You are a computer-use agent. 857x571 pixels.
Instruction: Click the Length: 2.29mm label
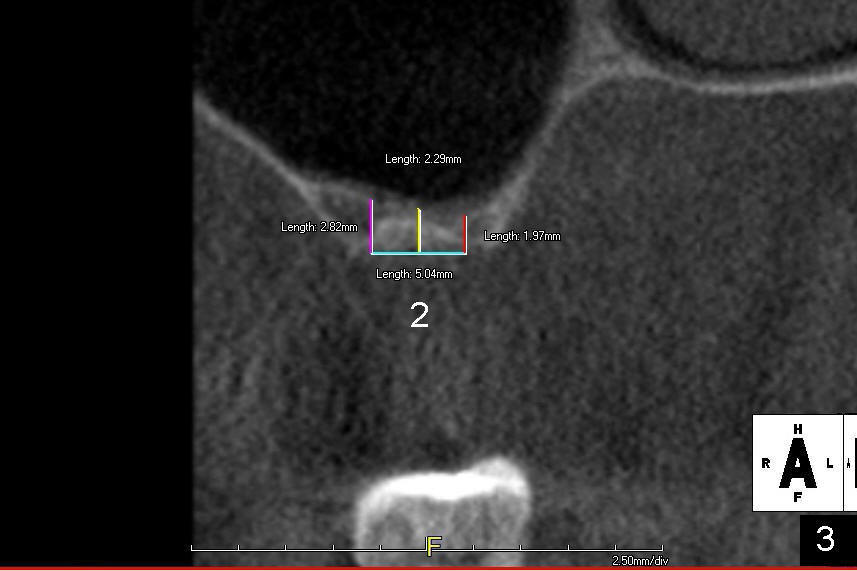[423, 159]
